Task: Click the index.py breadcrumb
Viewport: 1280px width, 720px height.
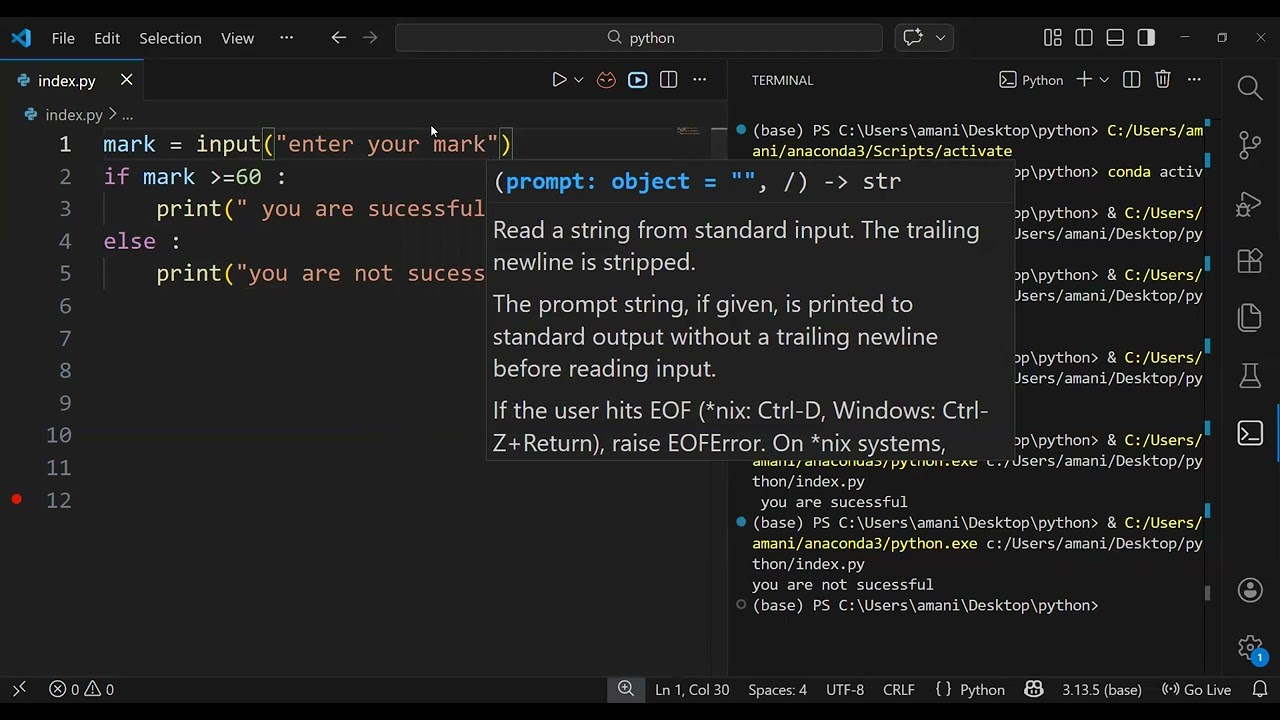Action: click(65, 115)
